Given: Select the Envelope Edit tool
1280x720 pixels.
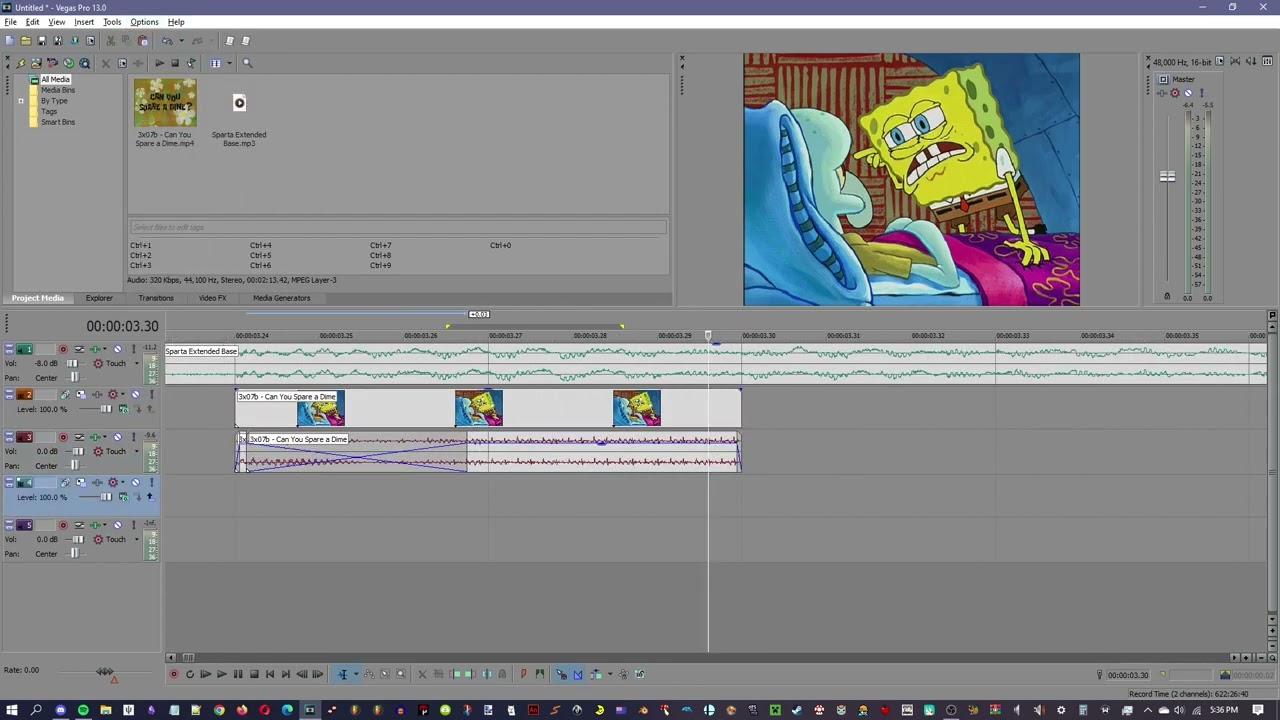Looking at the screenshot, I should [x=369, y=674].
